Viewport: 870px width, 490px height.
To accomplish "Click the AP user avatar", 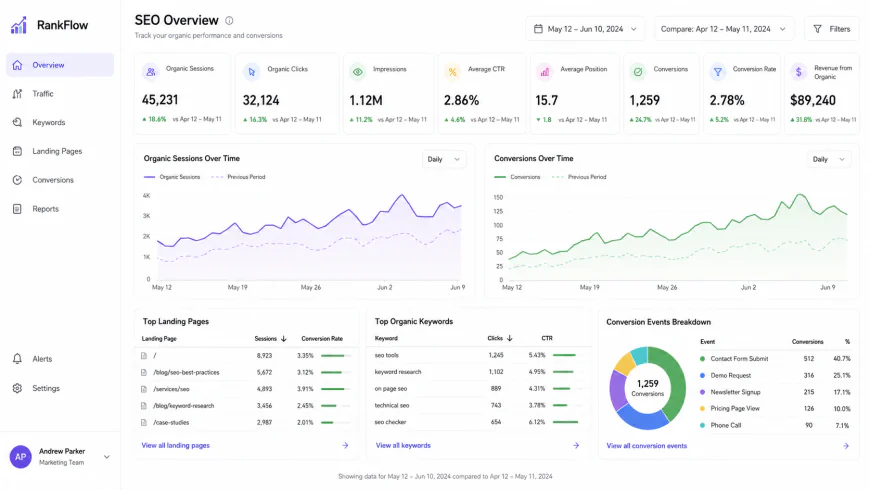I will 21,457.
